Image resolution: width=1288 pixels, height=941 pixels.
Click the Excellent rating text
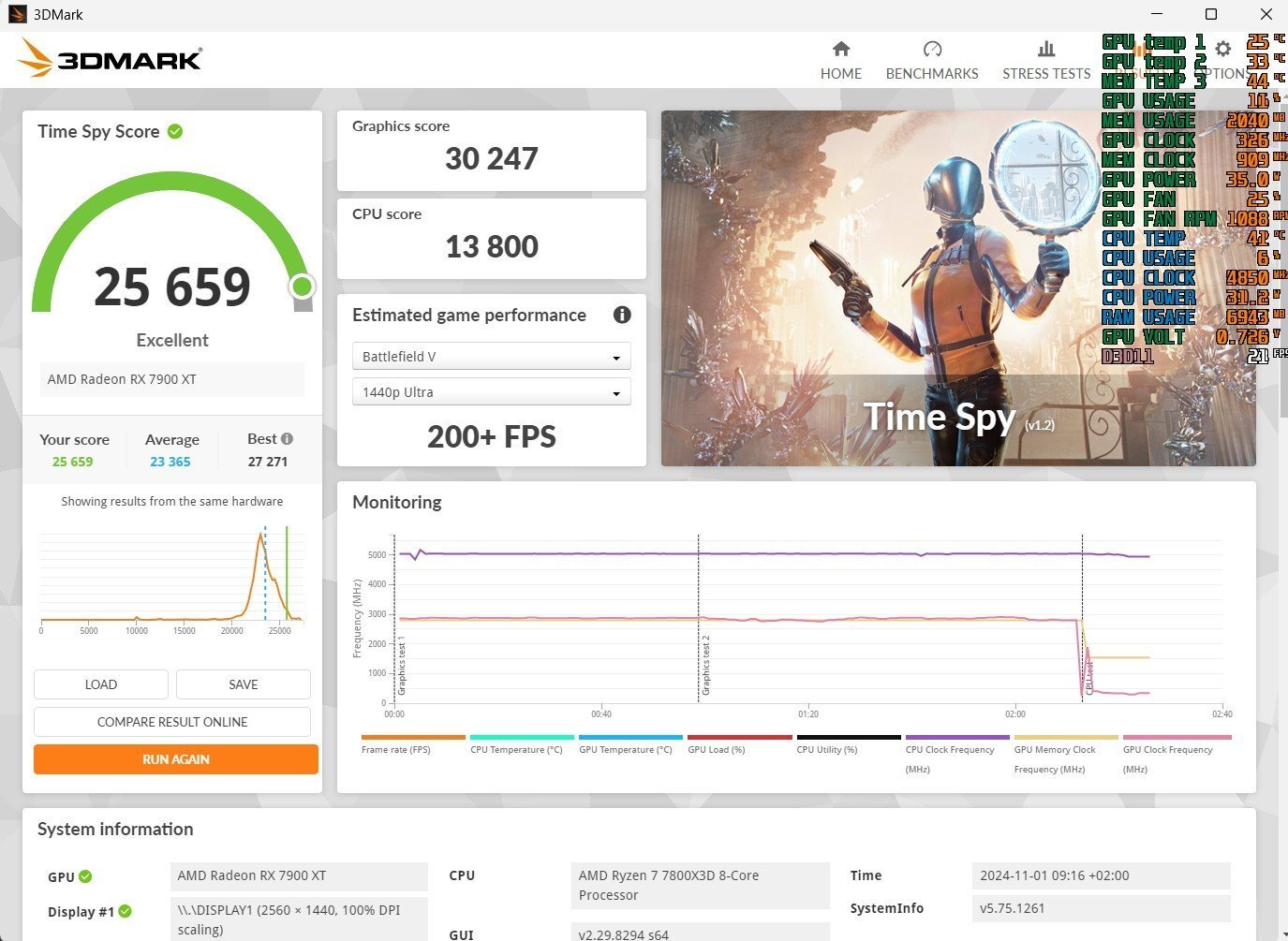point(172,341)
